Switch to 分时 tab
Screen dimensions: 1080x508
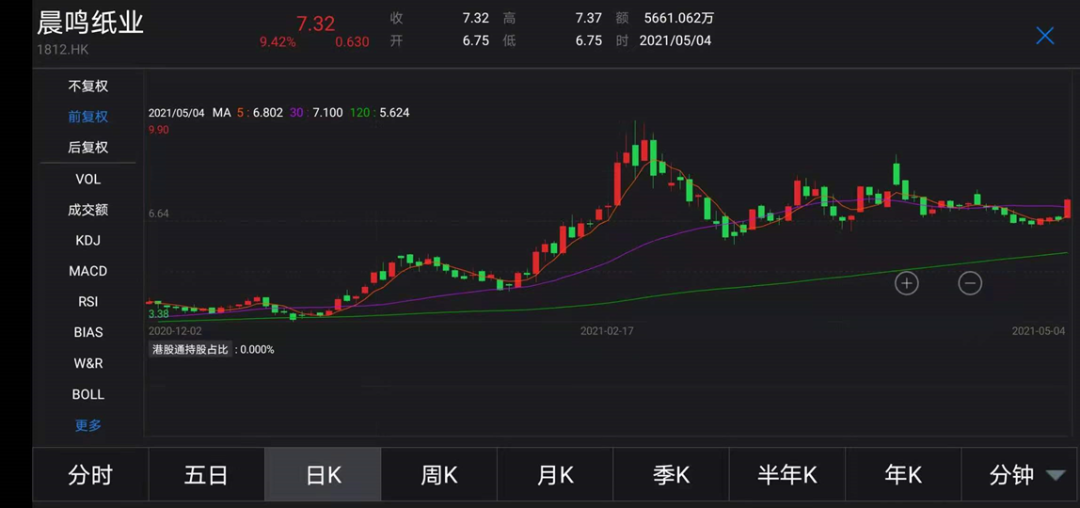pos(90,475)
